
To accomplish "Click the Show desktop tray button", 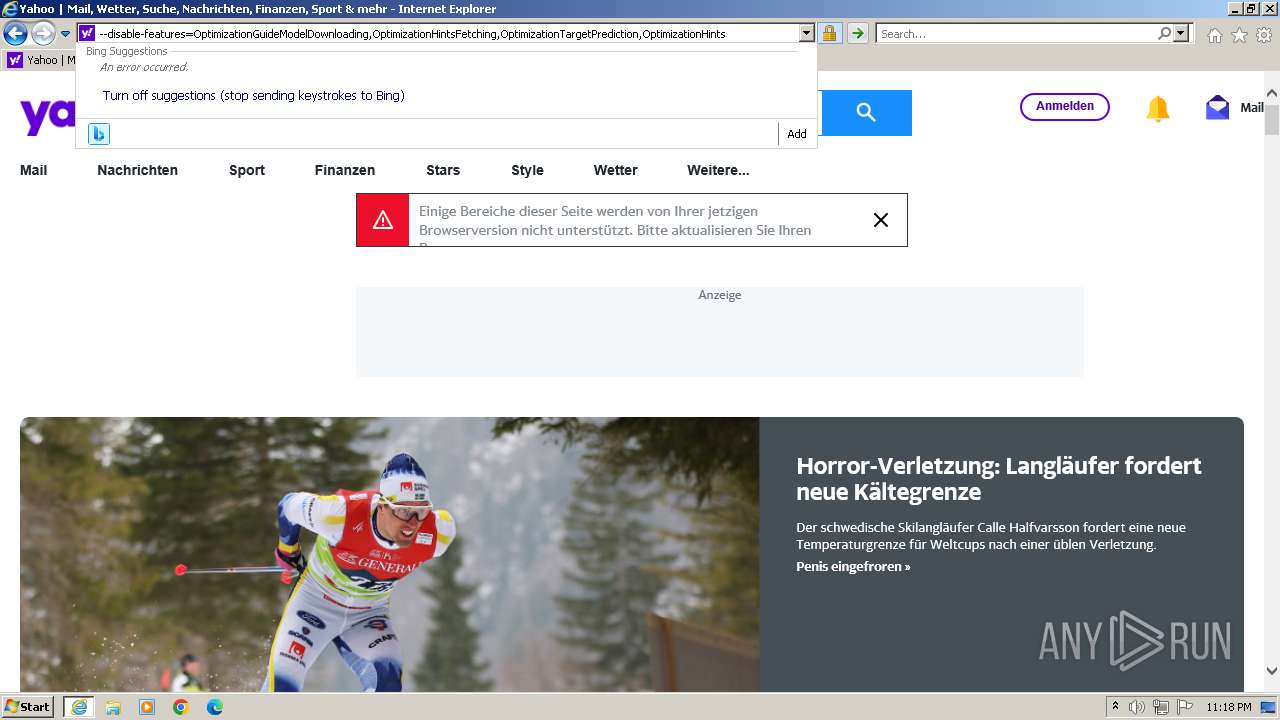I will pyautogui.click(x=1269, y=707).
